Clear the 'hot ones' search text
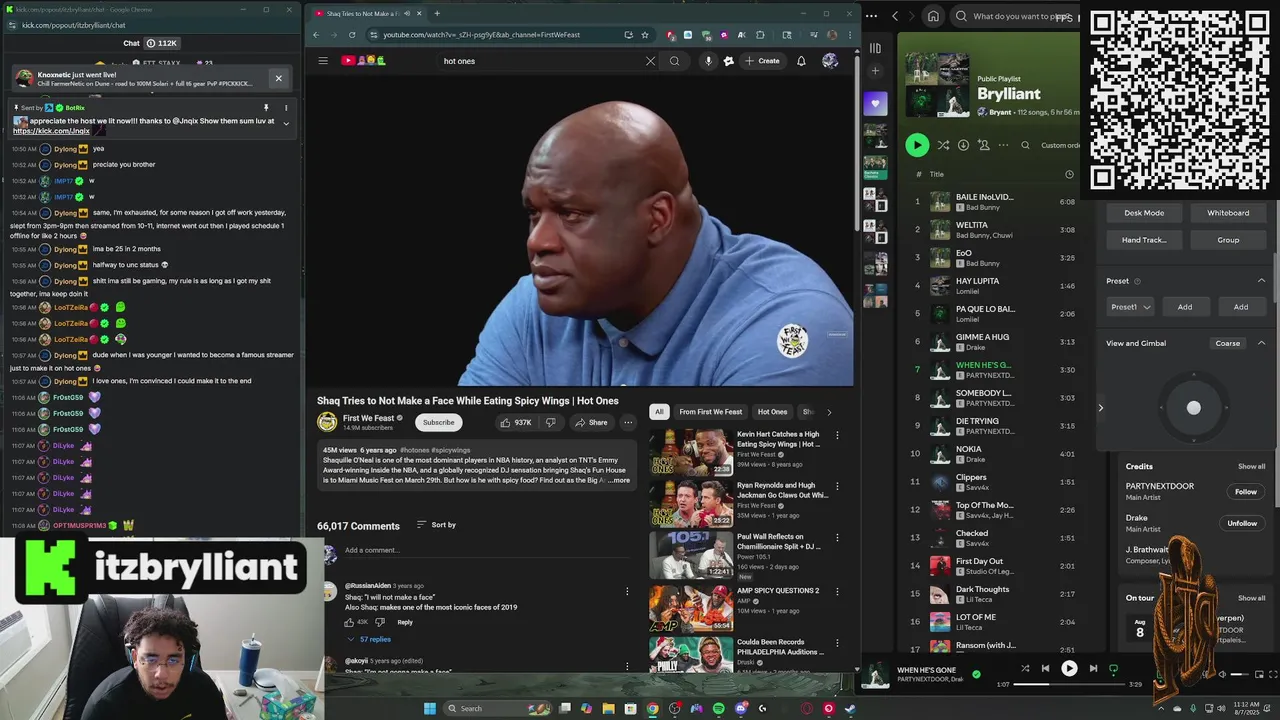 pos(650,61)
